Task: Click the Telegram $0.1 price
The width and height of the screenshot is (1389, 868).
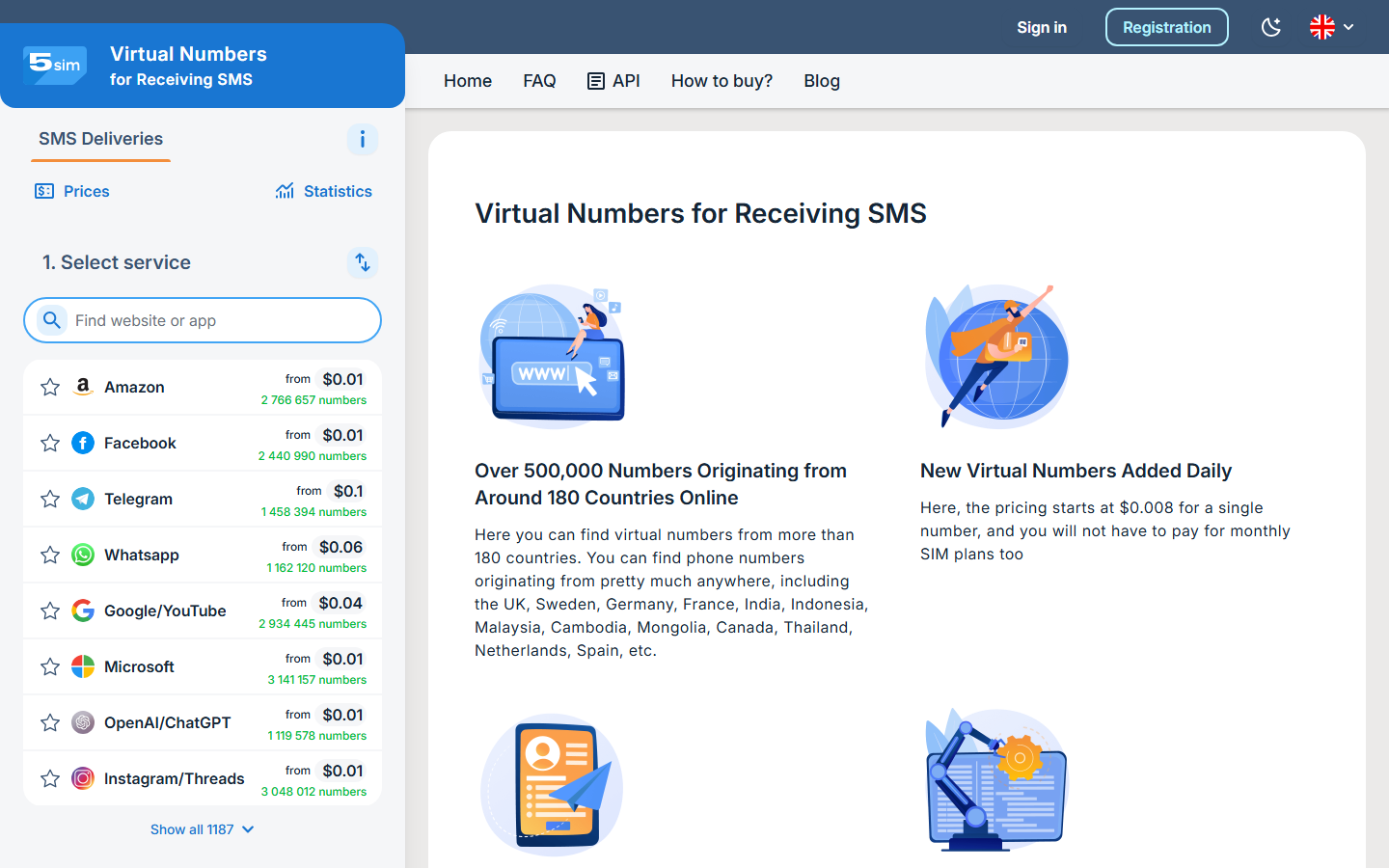Action: (348, 491)
